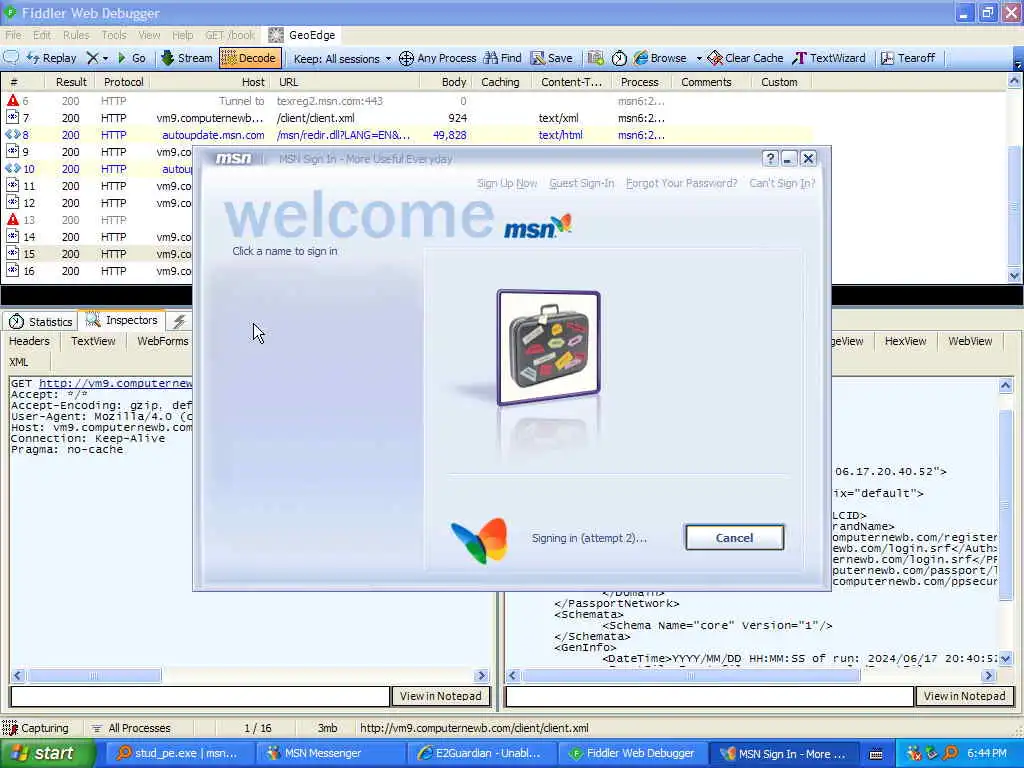The width and height of the screenshot is (1024, 768).
Task: Cancel the MSN sign-in attempt
Action: click(x=734, y=537)
